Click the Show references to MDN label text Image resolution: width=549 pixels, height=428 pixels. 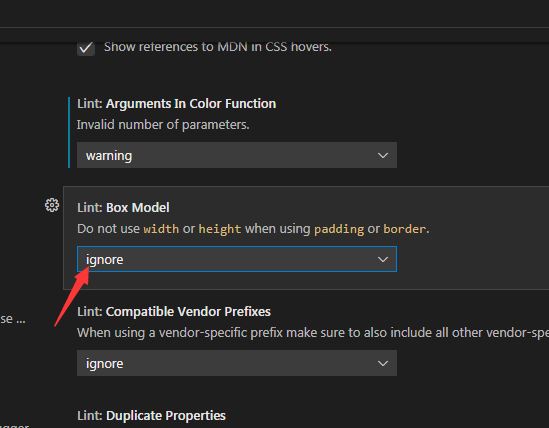[x=217, y=47]
